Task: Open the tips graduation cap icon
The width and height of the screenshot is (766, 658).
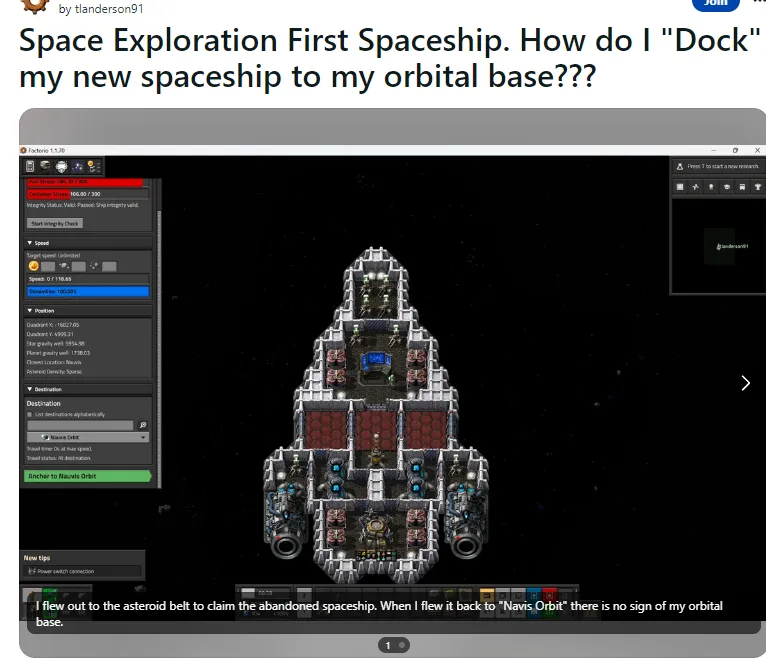Action: point(726,187)
